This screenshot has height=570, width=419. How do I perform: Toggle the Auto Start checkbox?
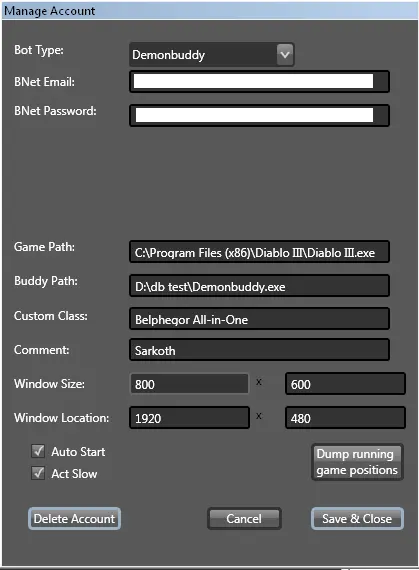coord(38,451)
